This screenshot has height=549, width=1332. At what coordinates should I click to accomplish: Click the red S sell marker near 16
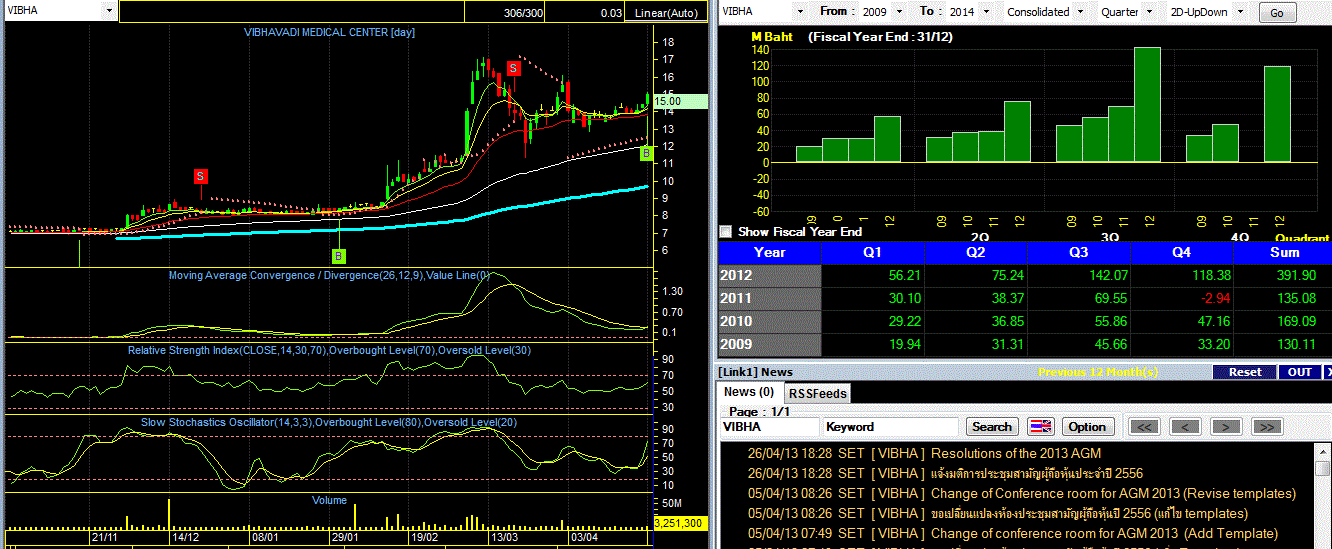pyautogui.click(x=513, y=68)
